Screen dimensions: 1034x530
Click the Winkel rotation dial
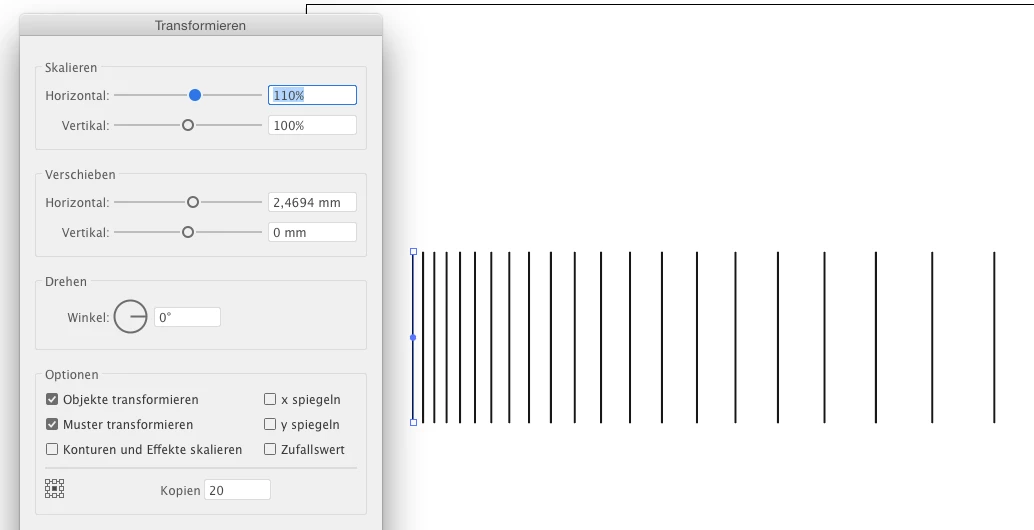coord(131,317)
